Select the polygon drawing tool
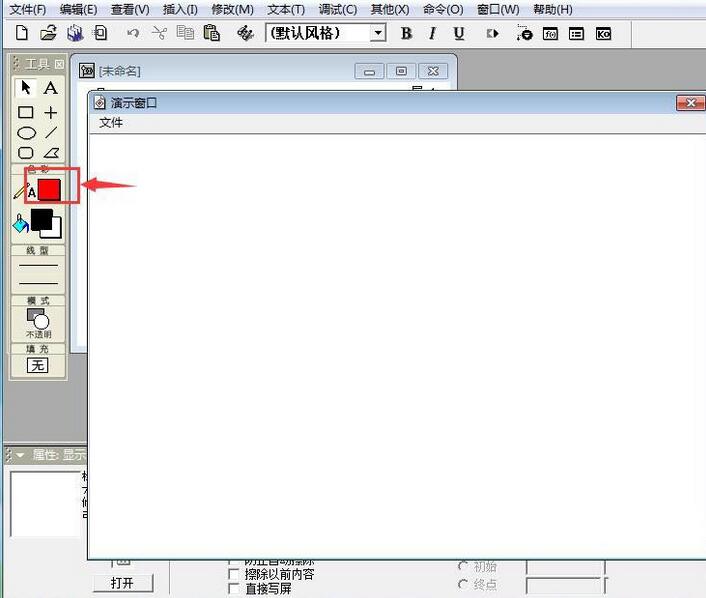Screen dimensions: 706x598 pos(51,153)
